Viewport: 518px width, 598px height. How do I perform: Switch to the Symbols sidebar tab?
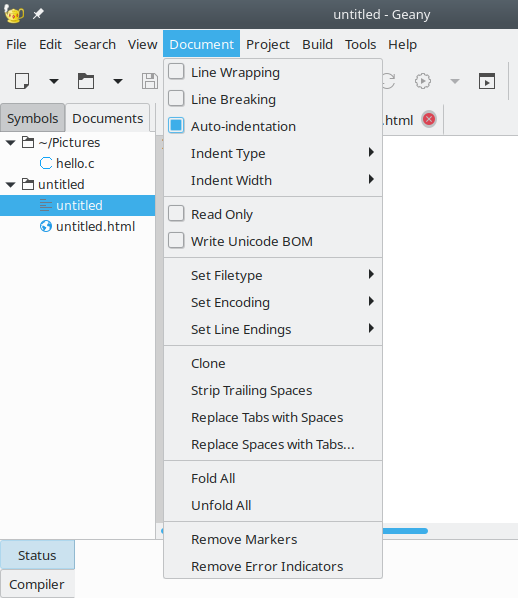pyautogui.click(x=32, y=118)
